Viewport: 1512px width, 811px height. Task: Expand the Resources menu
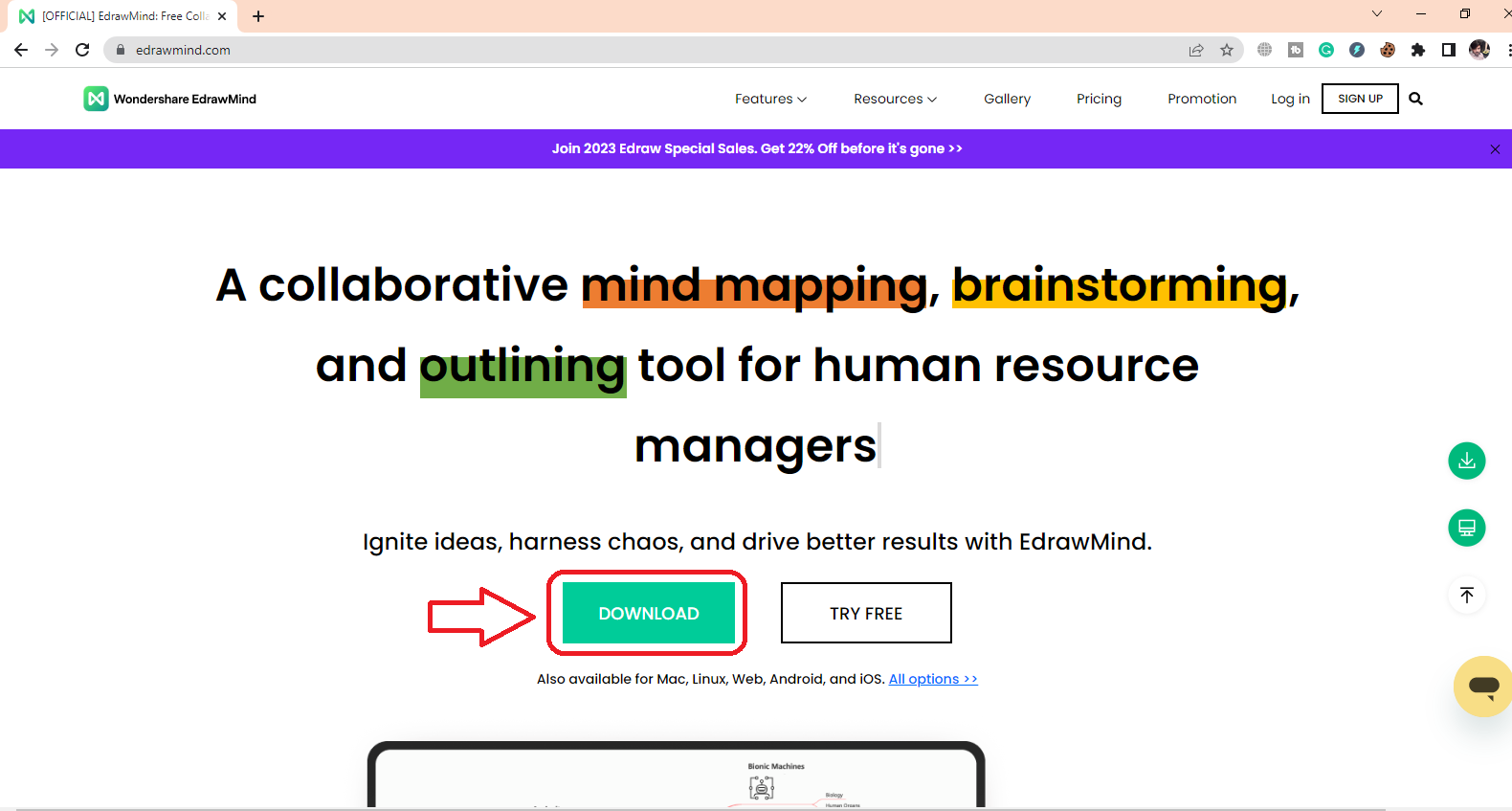click(896, 99)
